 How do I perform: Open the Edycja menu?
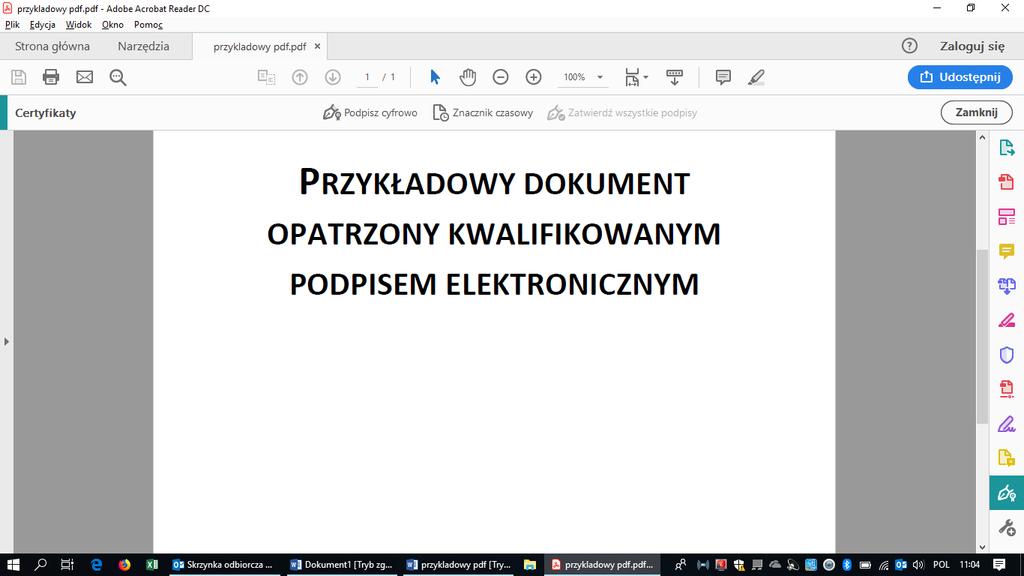[x=42, y=24]
